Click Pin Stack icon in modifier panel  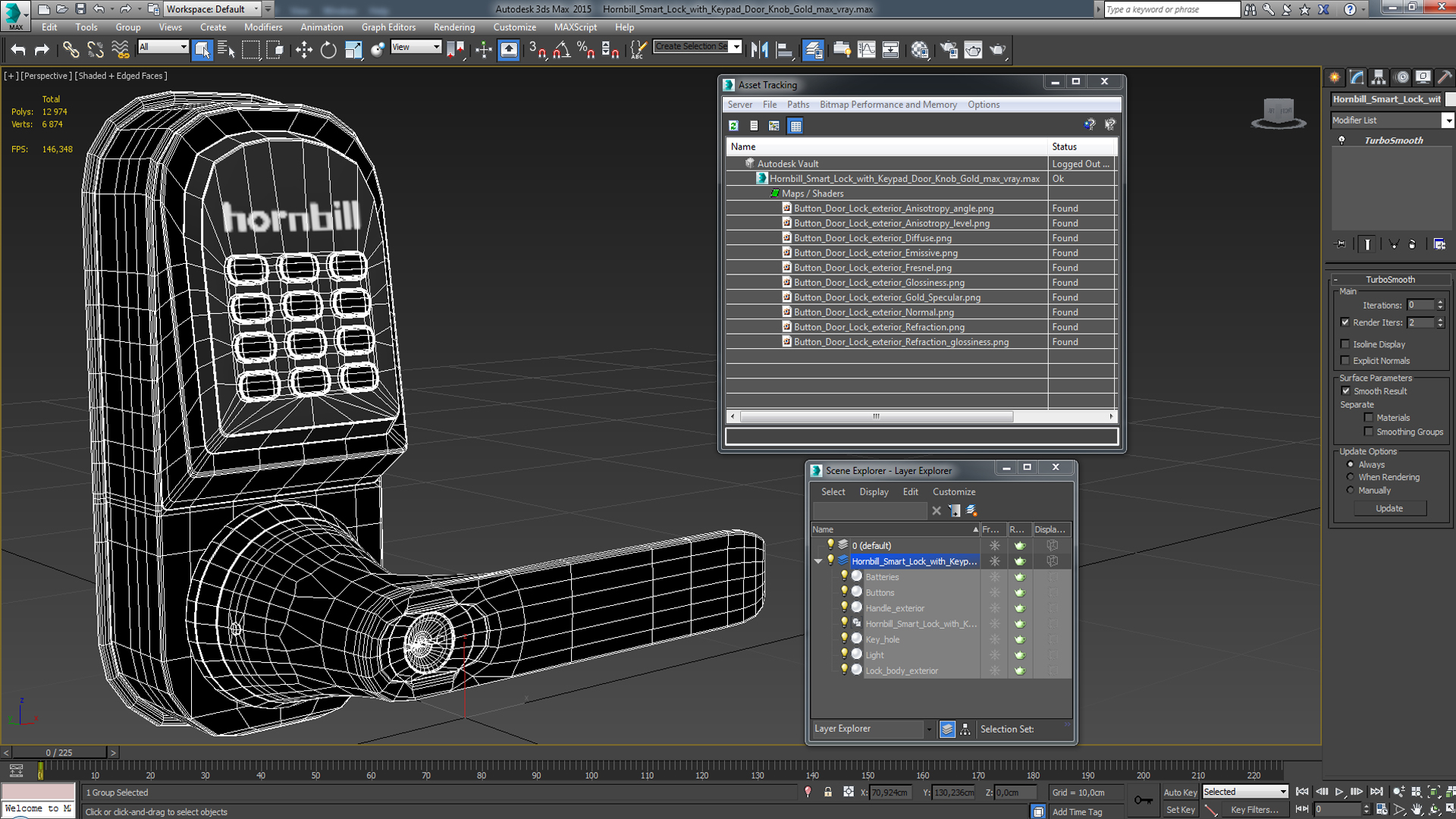pos(1341,244)
